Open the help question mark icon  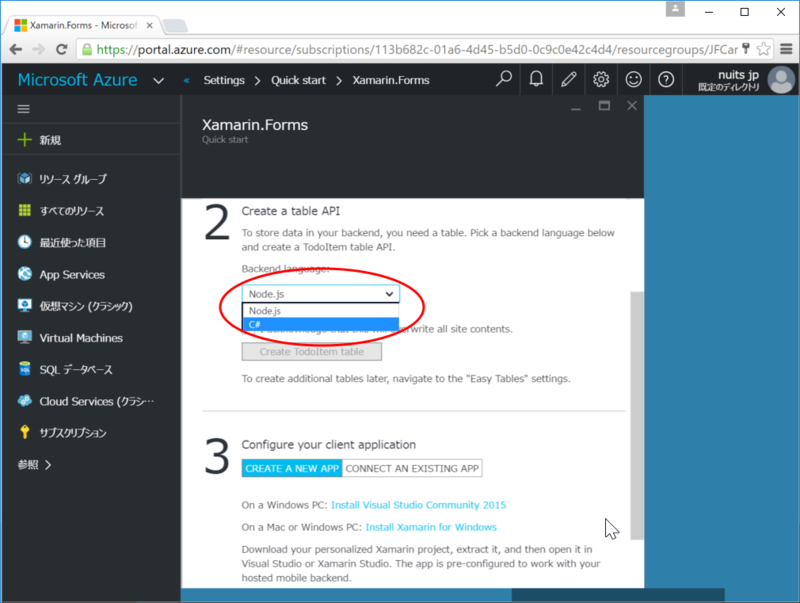click(x=666, y=79)
